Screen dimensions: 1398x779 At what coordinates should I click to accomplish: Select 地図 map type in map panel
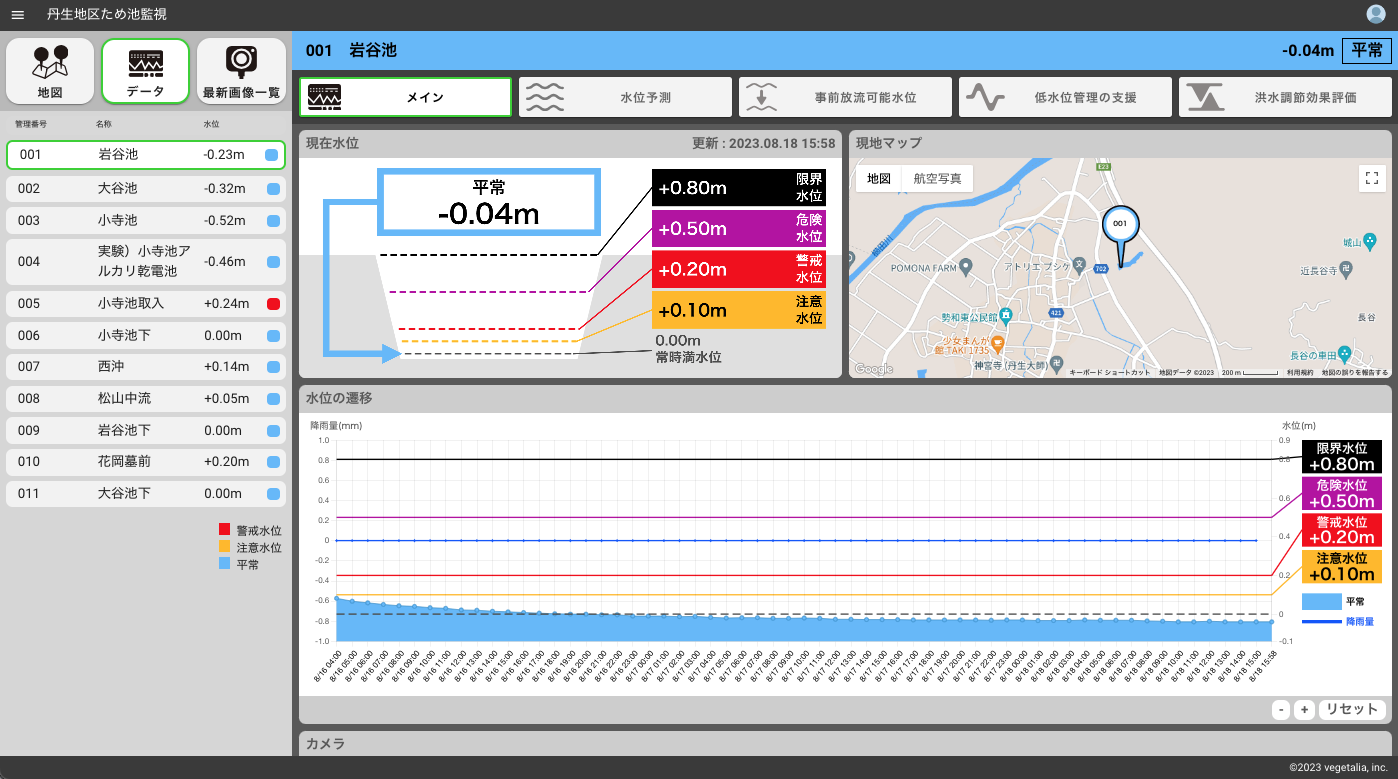pos(878,179)
